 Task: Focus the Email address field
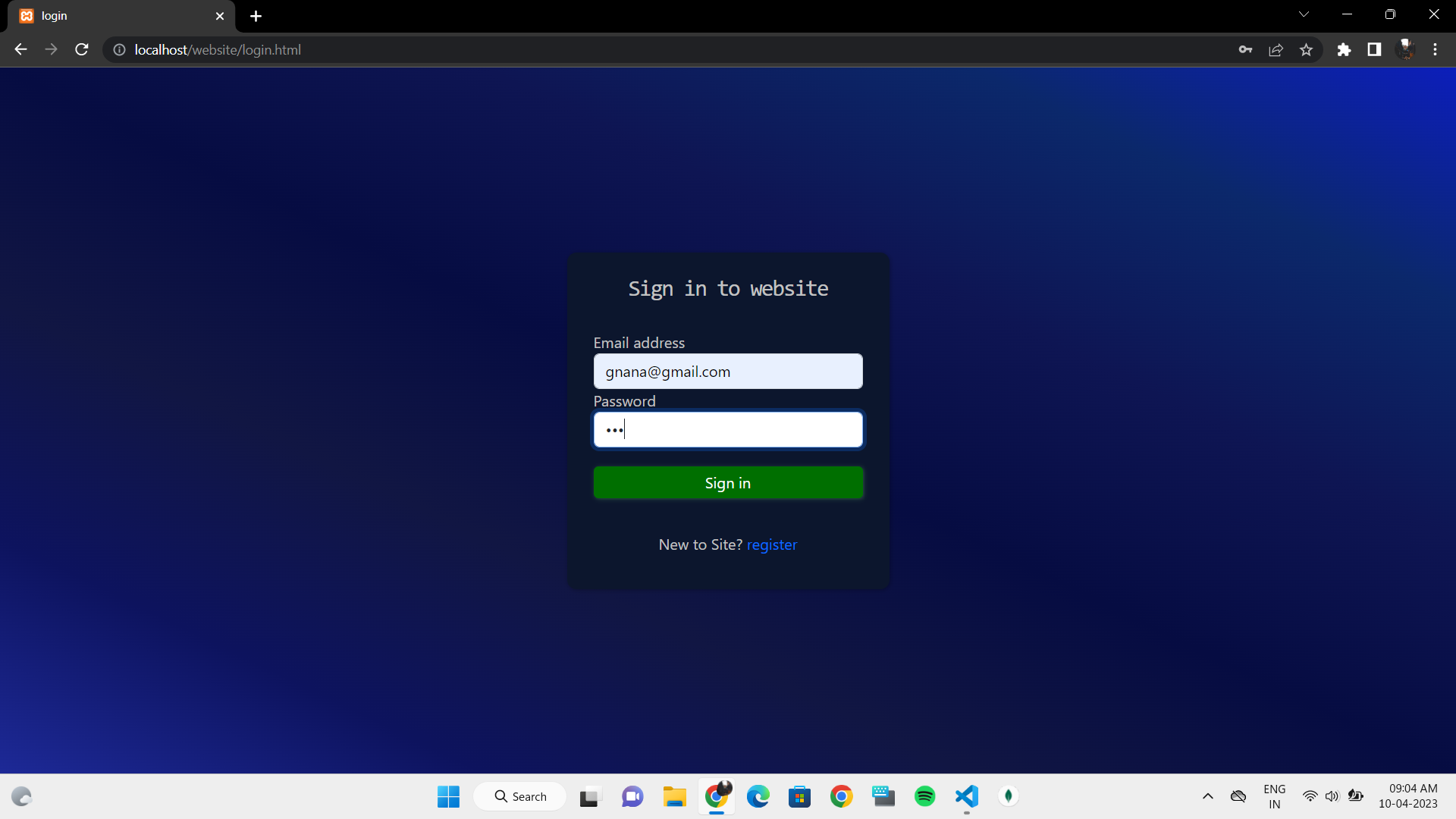728,372
